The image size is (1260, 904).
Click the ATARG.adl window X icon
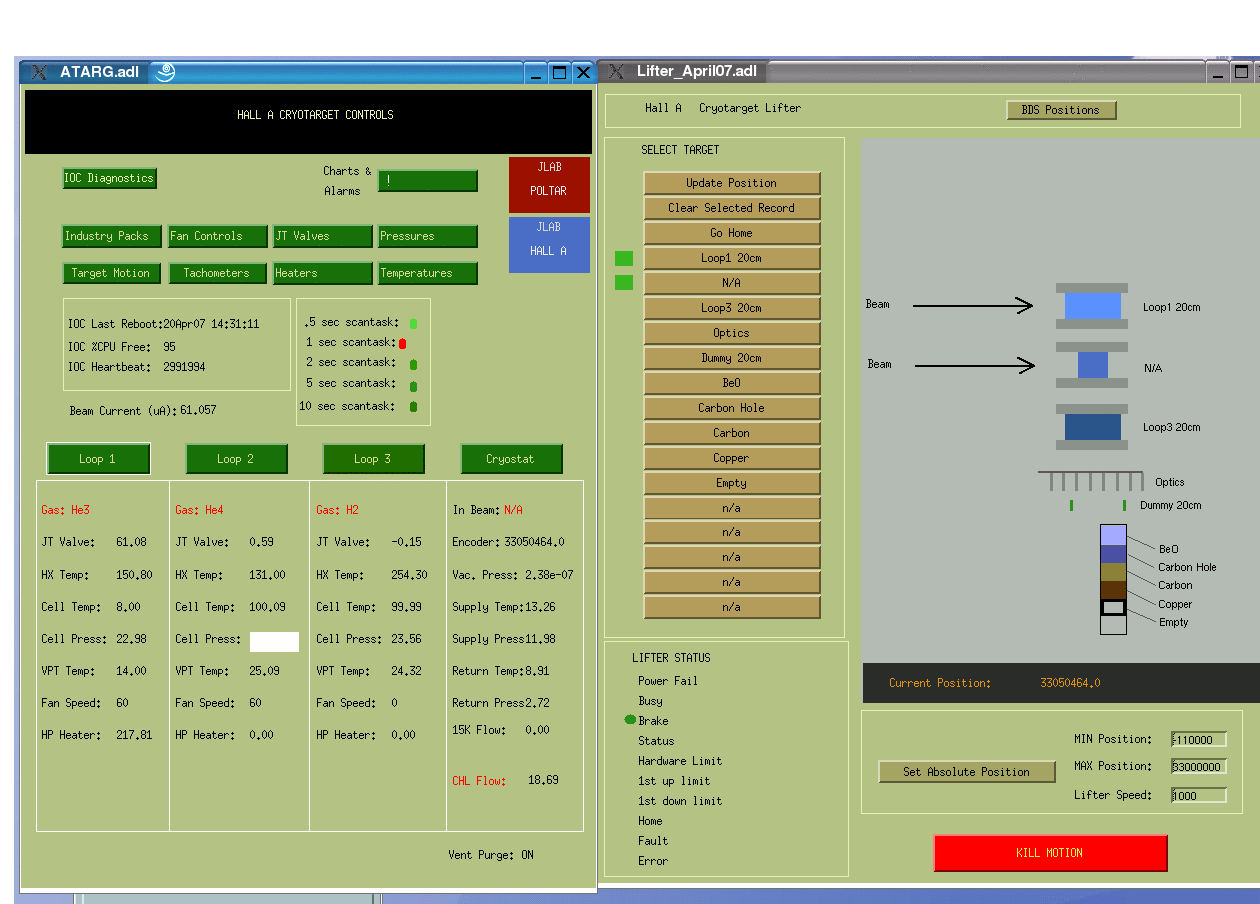(40, 72)
